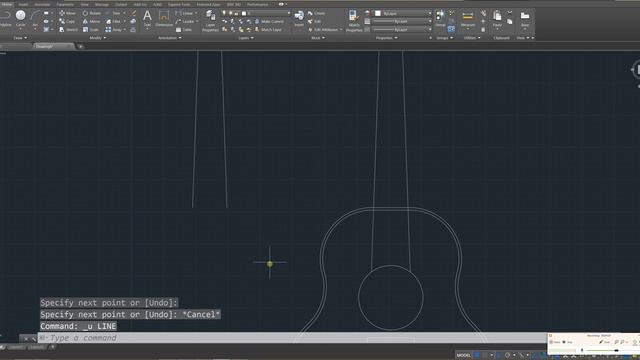
Task: Click the Trim tool
Action: (x=113, y=13)
